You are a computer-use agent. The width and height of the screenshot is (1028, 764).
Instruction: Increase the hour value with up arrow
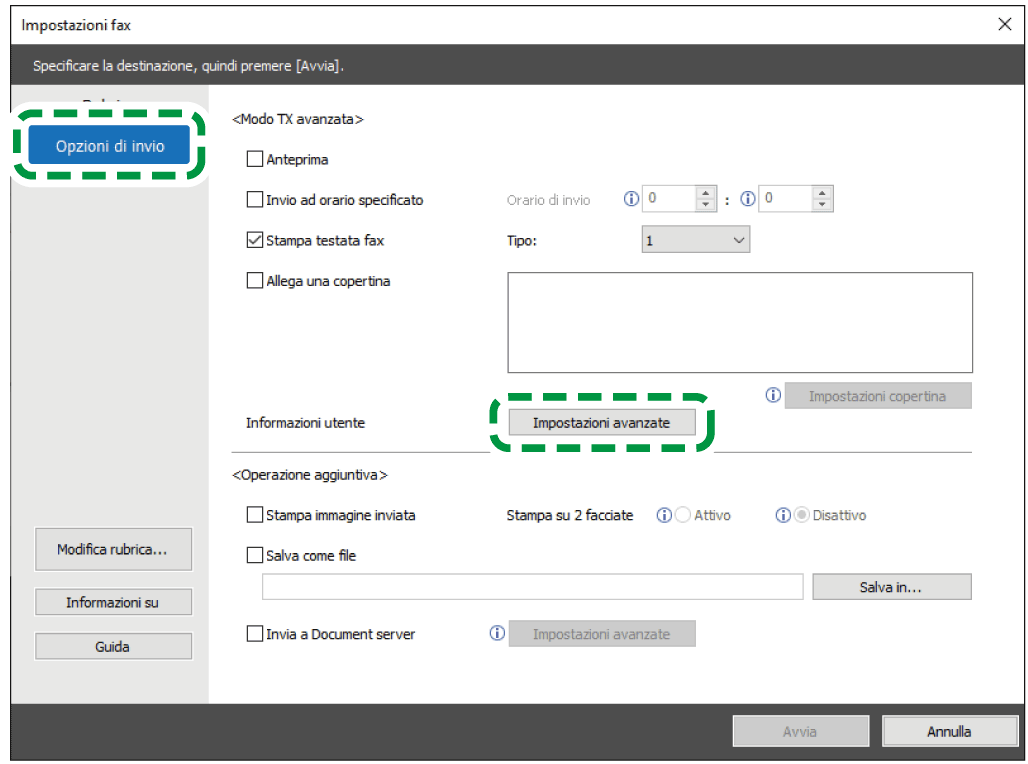[x=706, y=193]
